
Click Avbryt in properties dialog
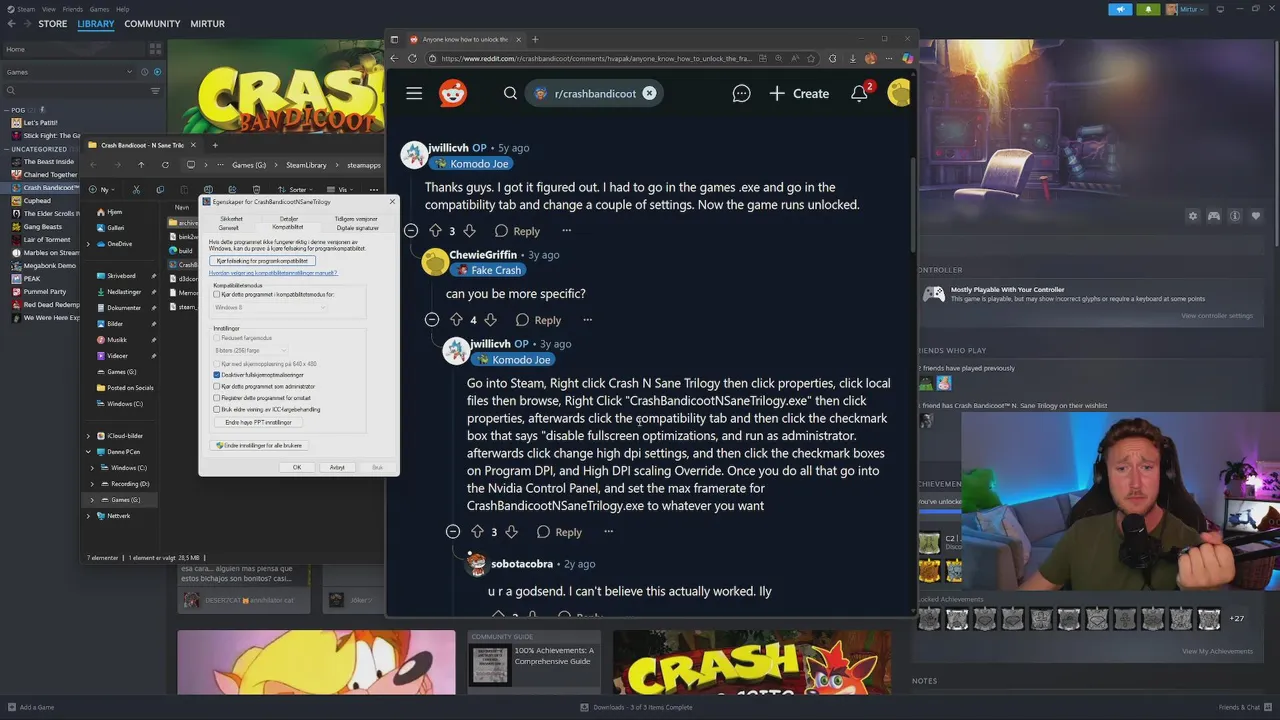pos(337,467)
